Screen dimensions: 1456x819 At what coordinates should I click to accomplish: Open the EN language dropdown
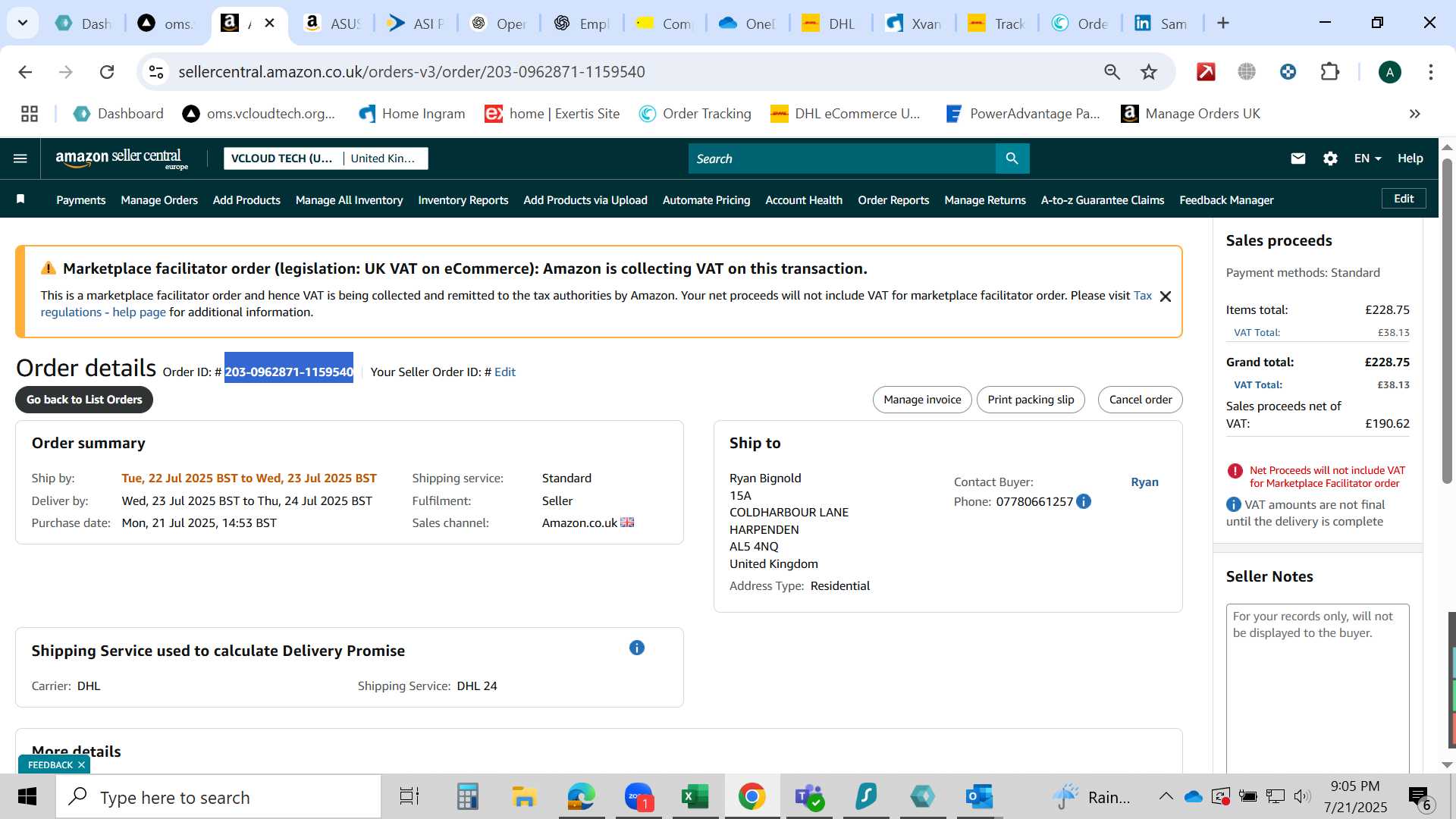click(x=1367, y=158)
